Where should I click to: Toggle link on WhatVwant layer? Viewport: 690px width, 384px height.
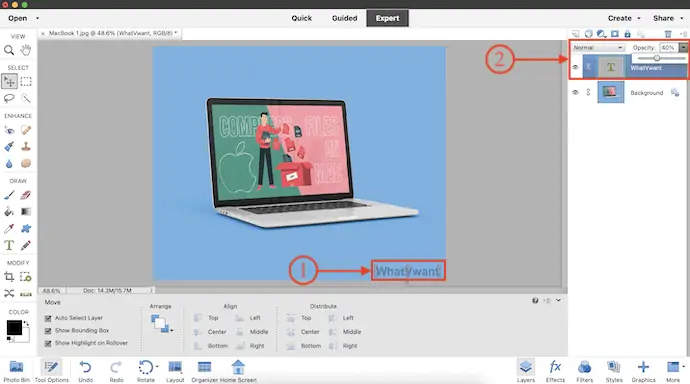click(x=589, y=67)
